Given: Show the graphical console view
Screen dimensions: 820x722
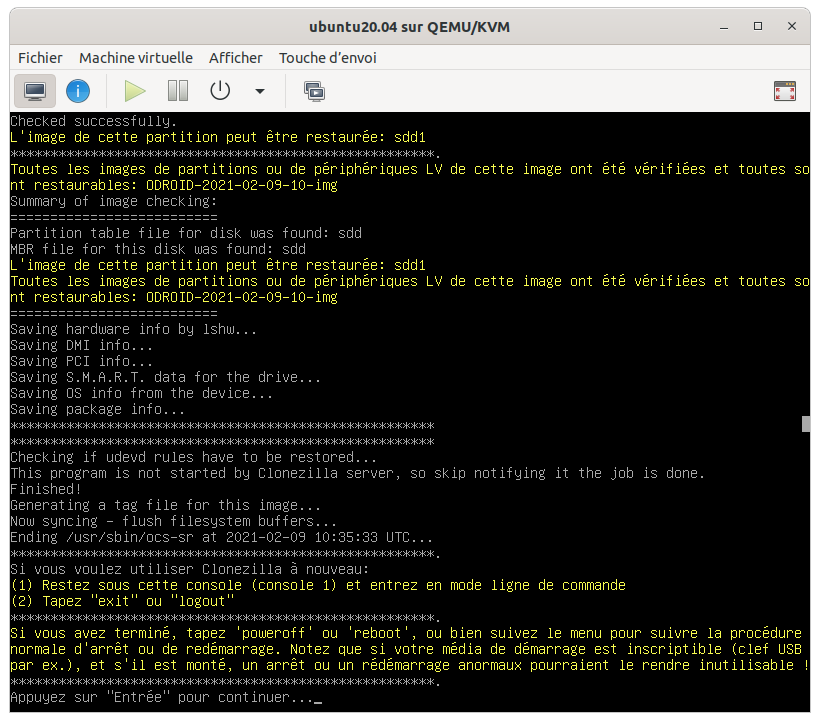Looking at the screenshot, I should 35,91.
